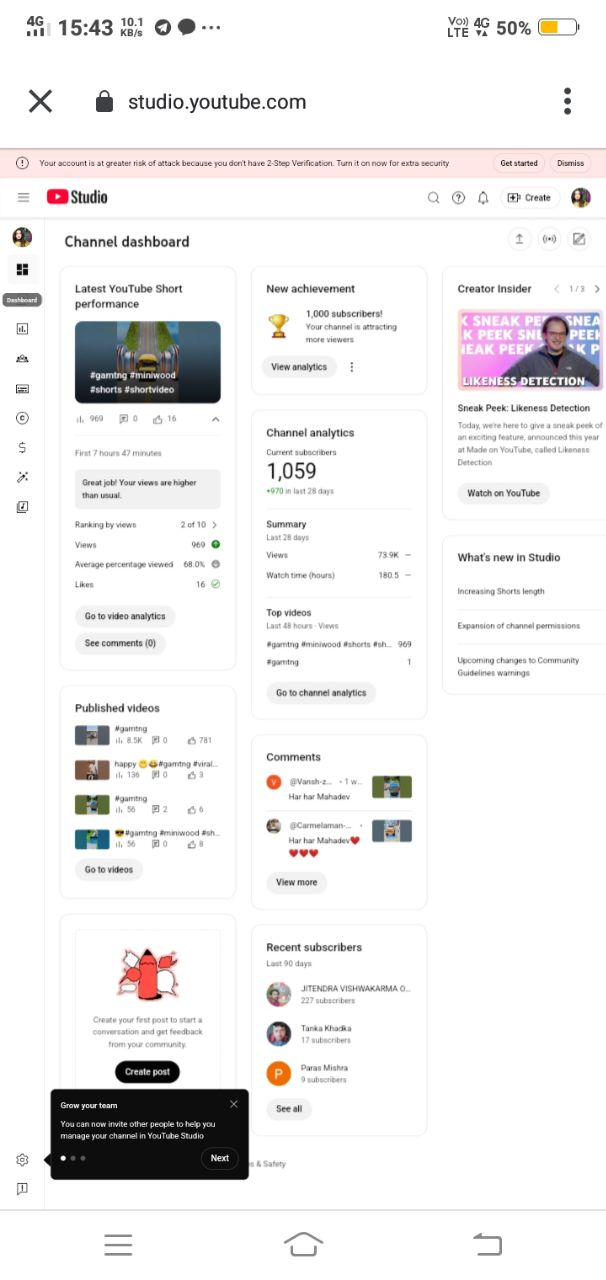Close the Grow your team popup
This screenshot has width=606, height=1280.
pyautogui.click(x=233, y=1104)
